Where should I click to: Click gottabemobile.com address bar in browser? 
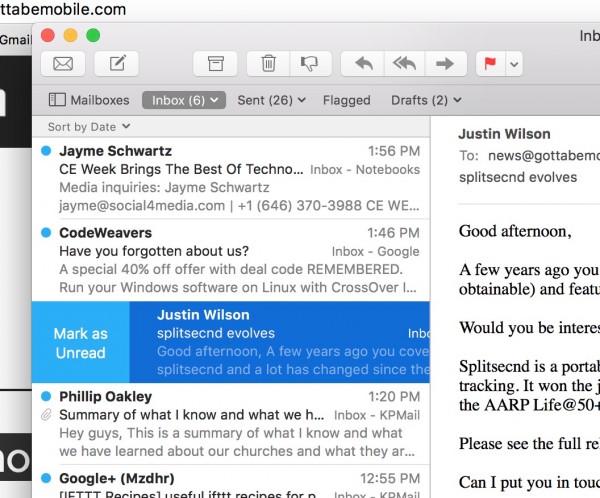pyautogui.click(x=63, y=9)
